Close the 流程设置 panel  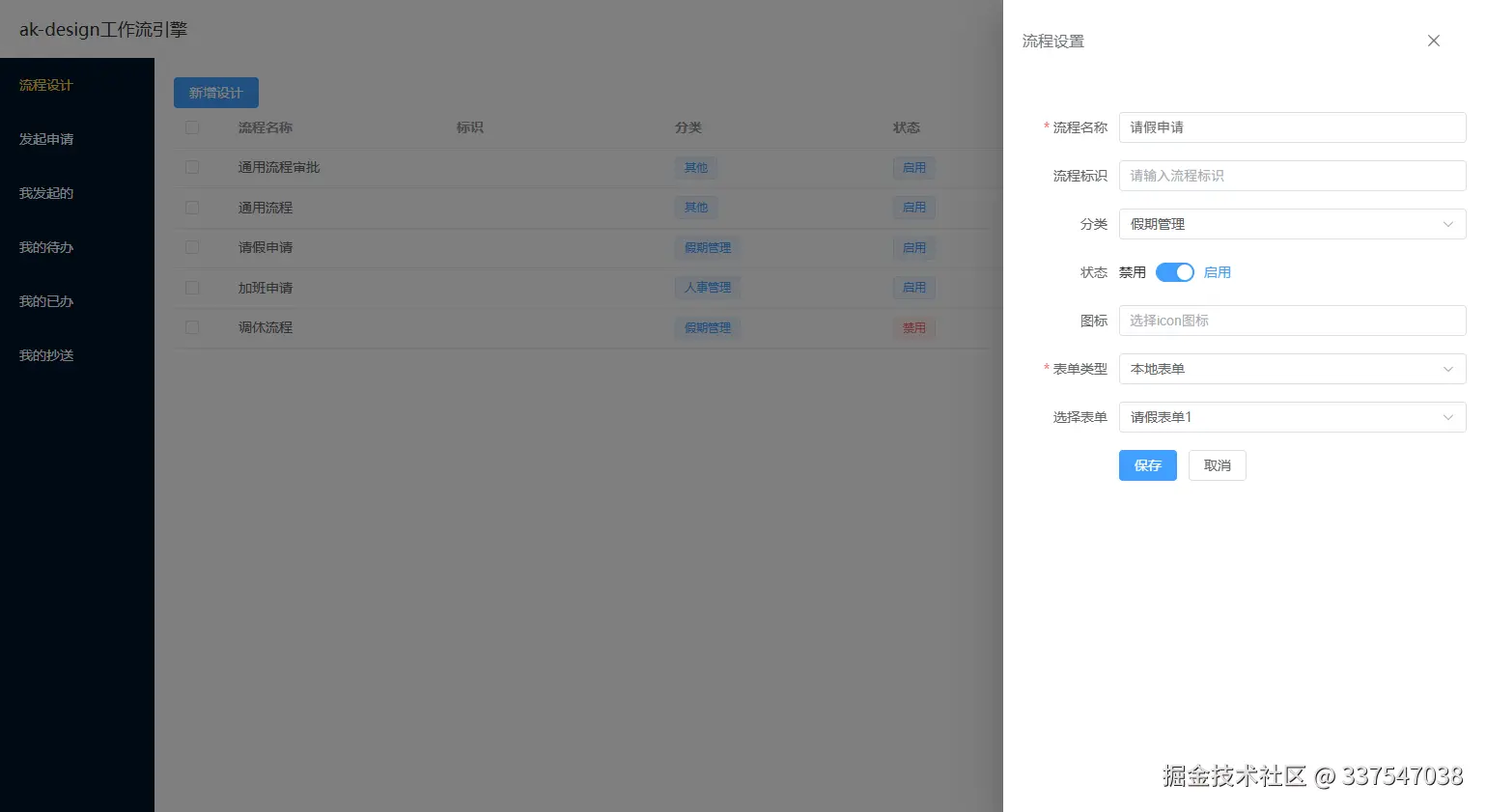[x=1433, y=41]
